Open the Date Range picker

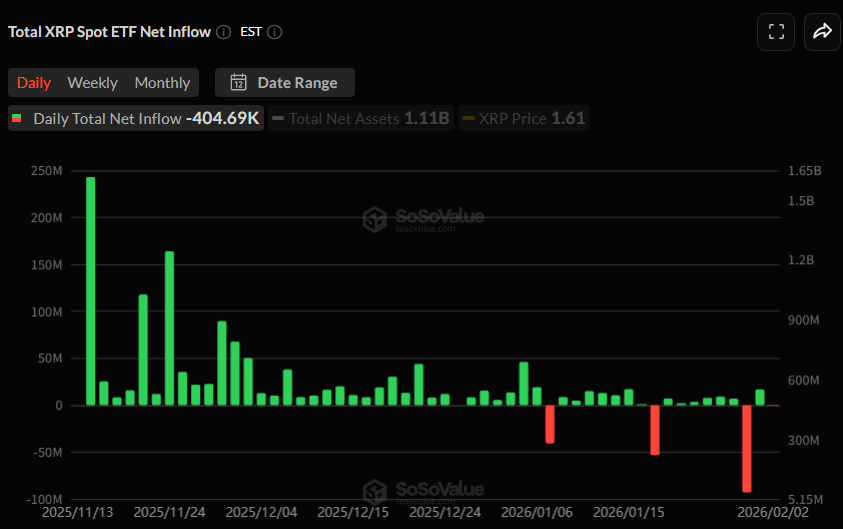285,83
